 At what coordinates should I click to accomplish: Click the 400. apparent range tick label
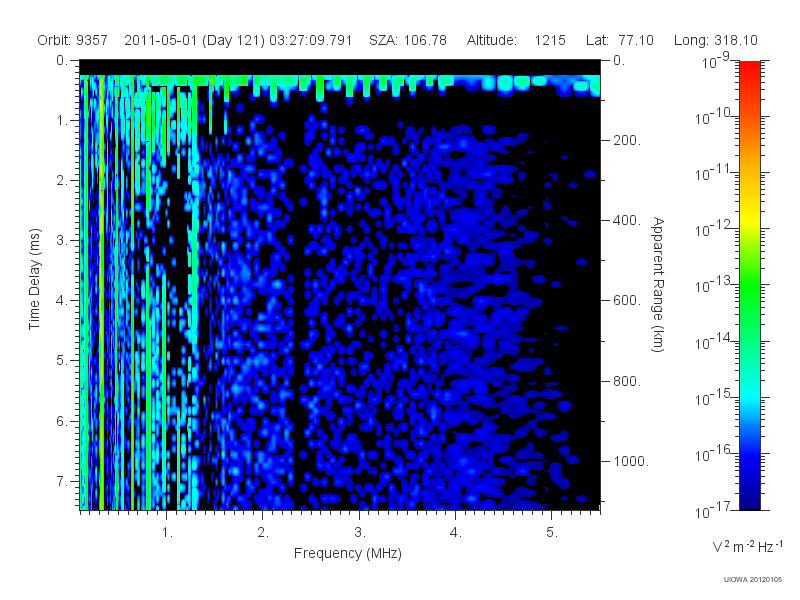(x=627, y=220)
